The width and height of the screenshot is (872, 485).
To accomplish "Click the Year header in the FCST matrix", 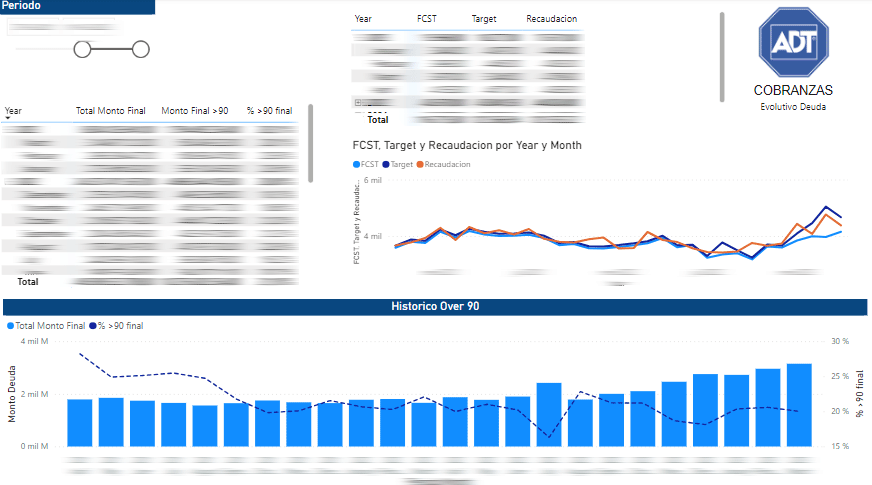I will (363, 18).
